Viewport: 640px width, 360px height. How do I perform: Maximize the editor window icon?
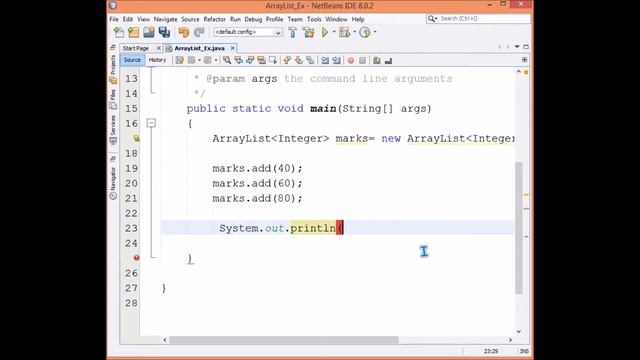[526, 47]
